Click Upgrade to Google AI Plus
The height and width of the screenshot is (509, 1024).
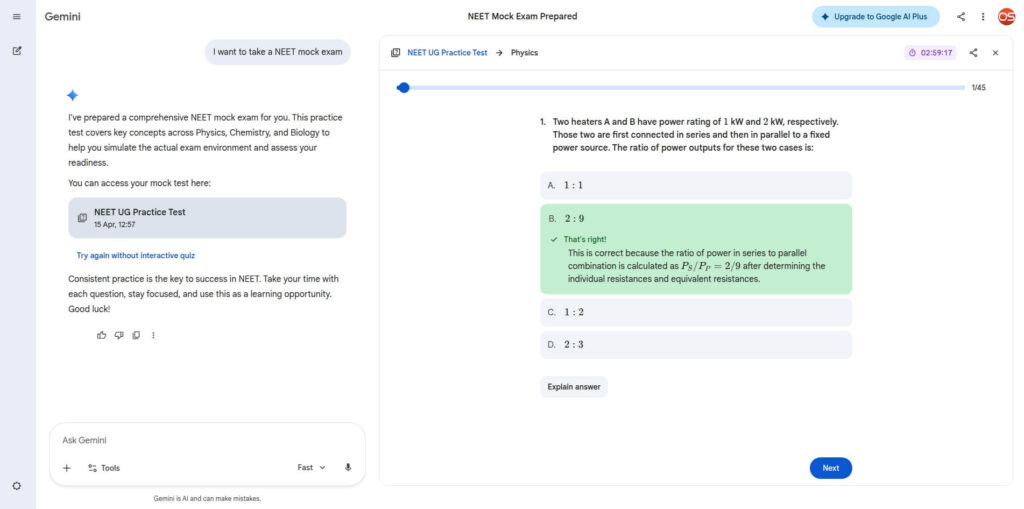coord(875,17)
